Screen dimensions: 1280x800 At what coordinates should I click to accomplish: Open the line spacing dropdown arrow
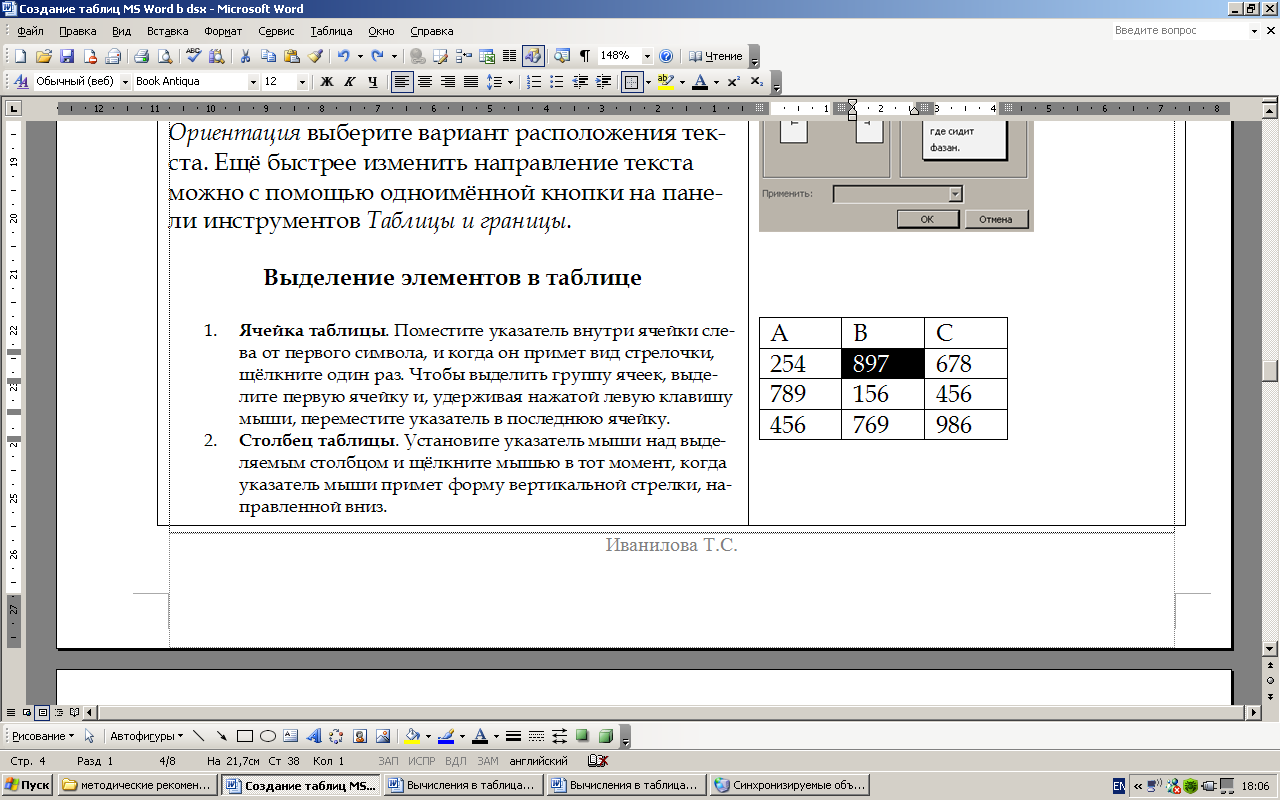click(x=509, y=82)
